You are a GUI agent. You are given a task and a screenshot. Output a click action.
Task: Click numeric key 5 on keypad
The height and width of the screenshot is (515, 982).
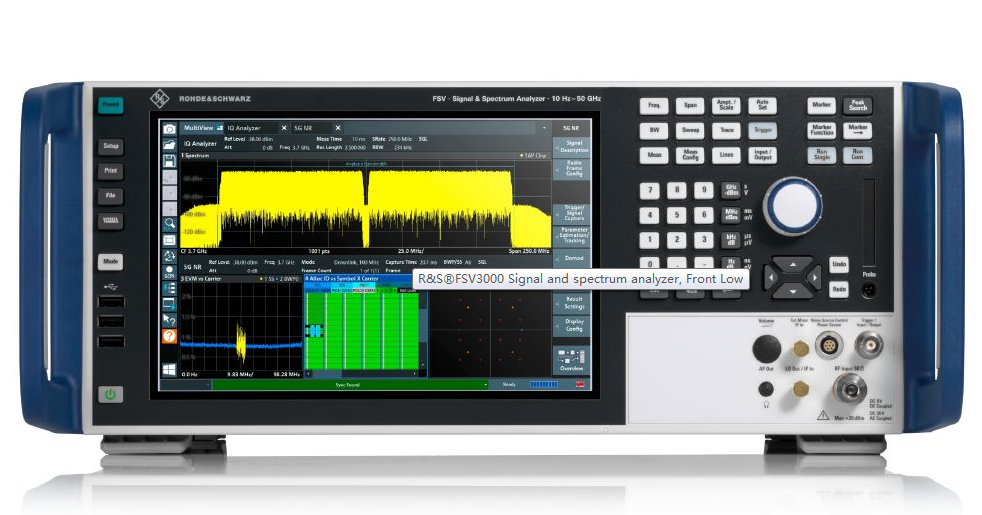(676, 216)
